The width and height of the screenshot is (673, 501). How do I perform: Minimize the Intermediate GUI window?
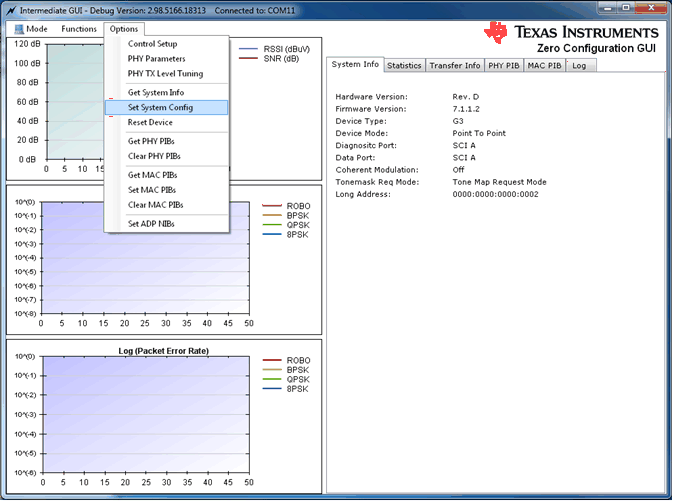pos(608,8)
